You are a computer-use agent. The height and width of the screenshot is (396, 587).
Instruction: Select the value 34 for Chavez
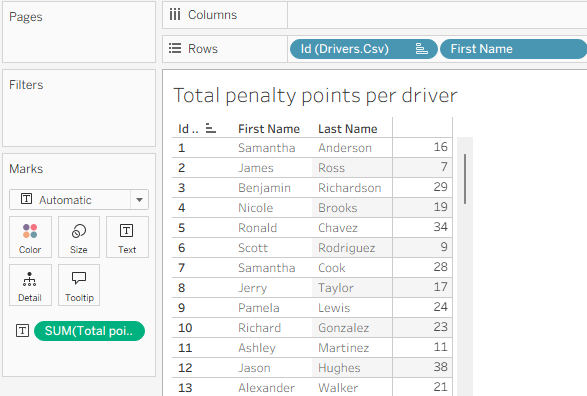(x=441, y=227)
